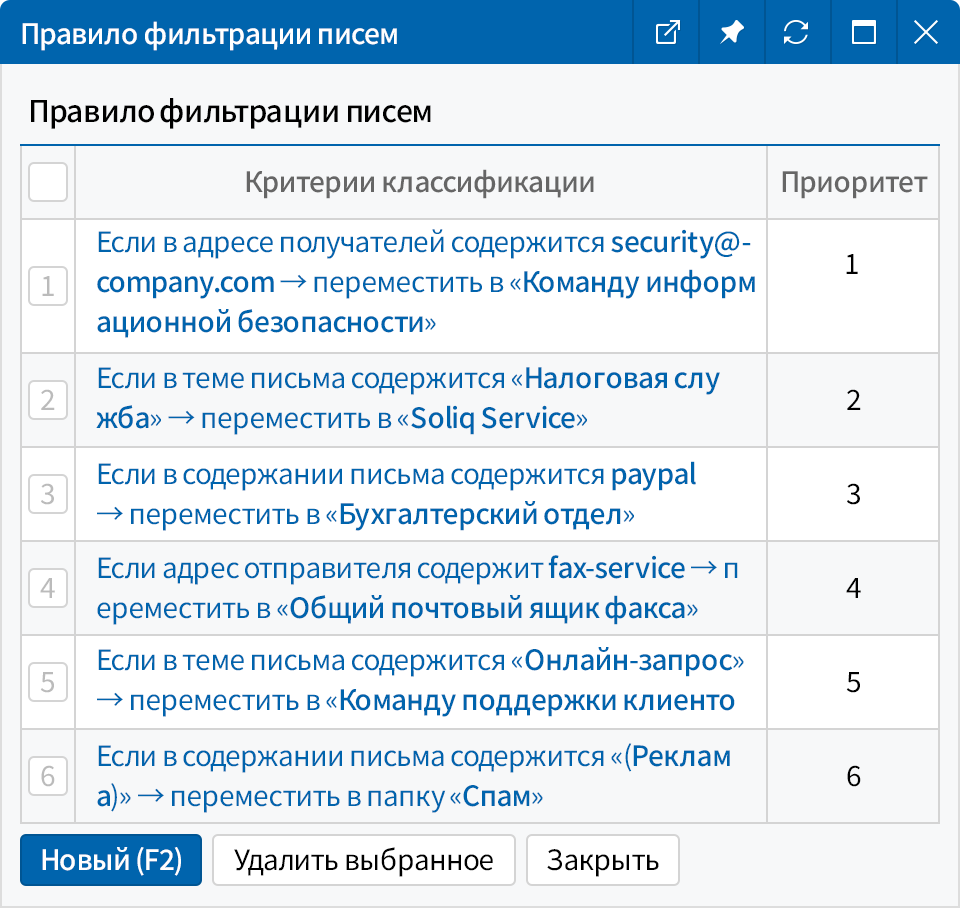960x908 pixels.
Task: Click the Критерии классификации column header
Action: point(421,182)
